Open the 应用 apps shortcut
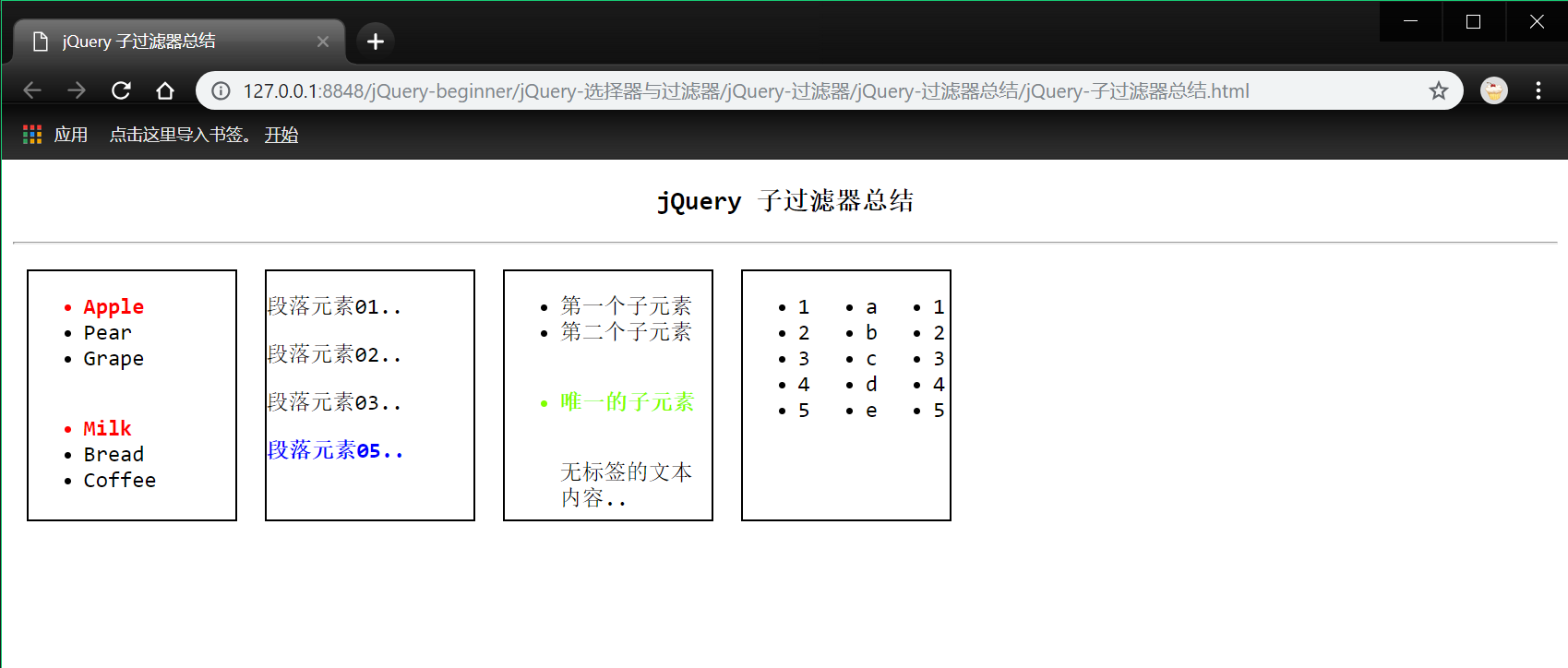1568x668 pixels. coord(55,135)
